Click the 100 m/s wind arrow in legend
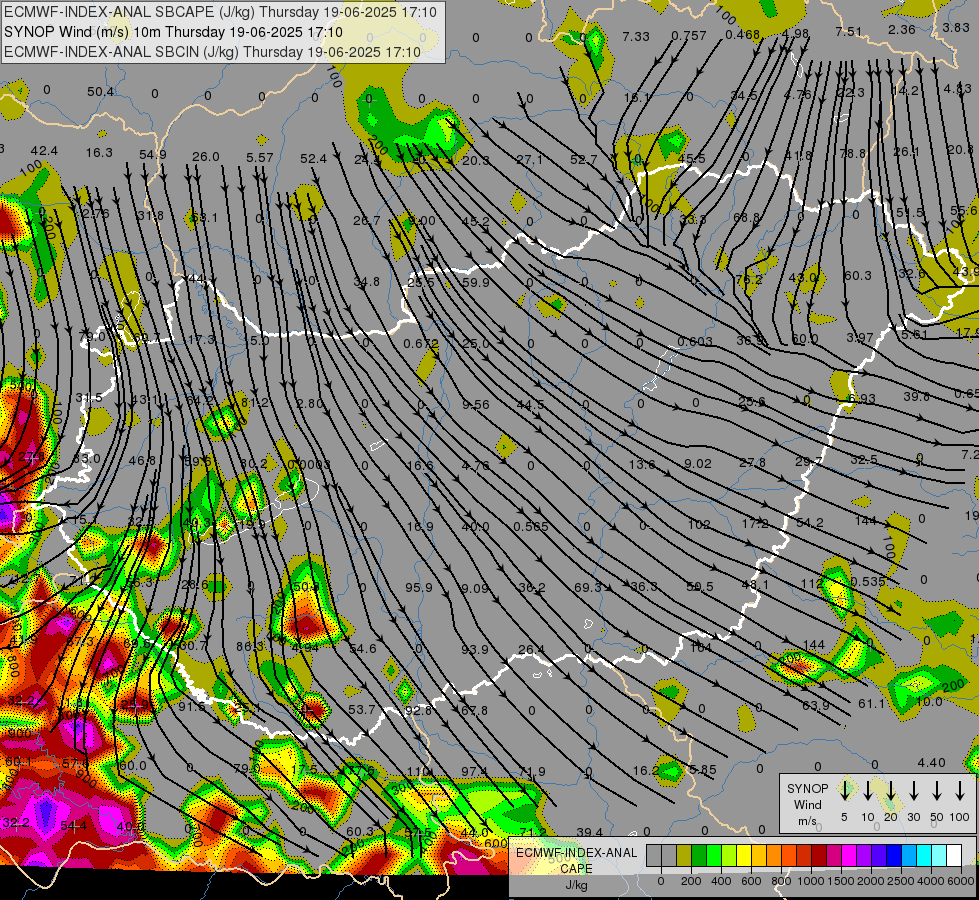 (x=960, y=791)
